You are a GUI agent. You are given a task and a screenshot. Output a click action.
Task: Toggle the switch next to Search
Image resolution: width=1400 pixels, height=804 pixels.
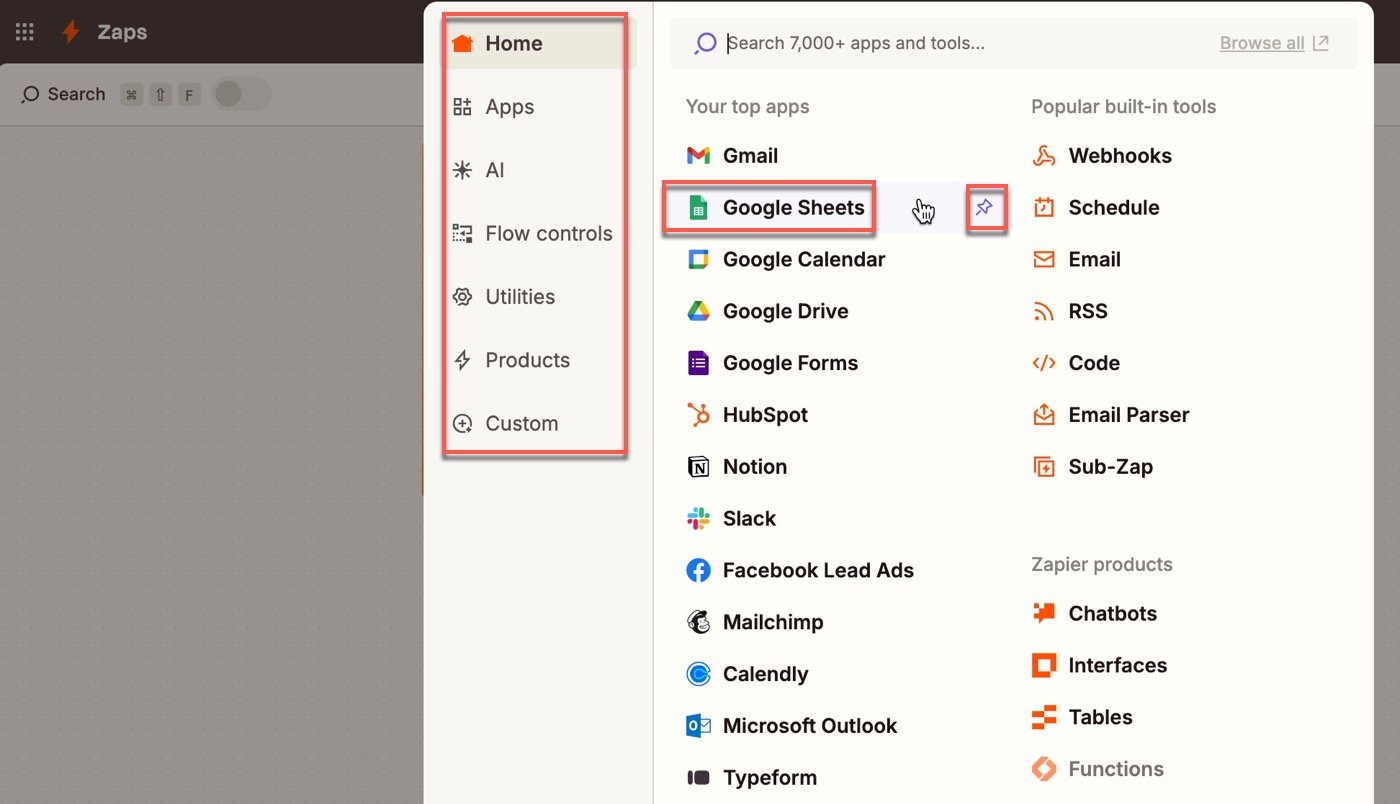point(241,94)
